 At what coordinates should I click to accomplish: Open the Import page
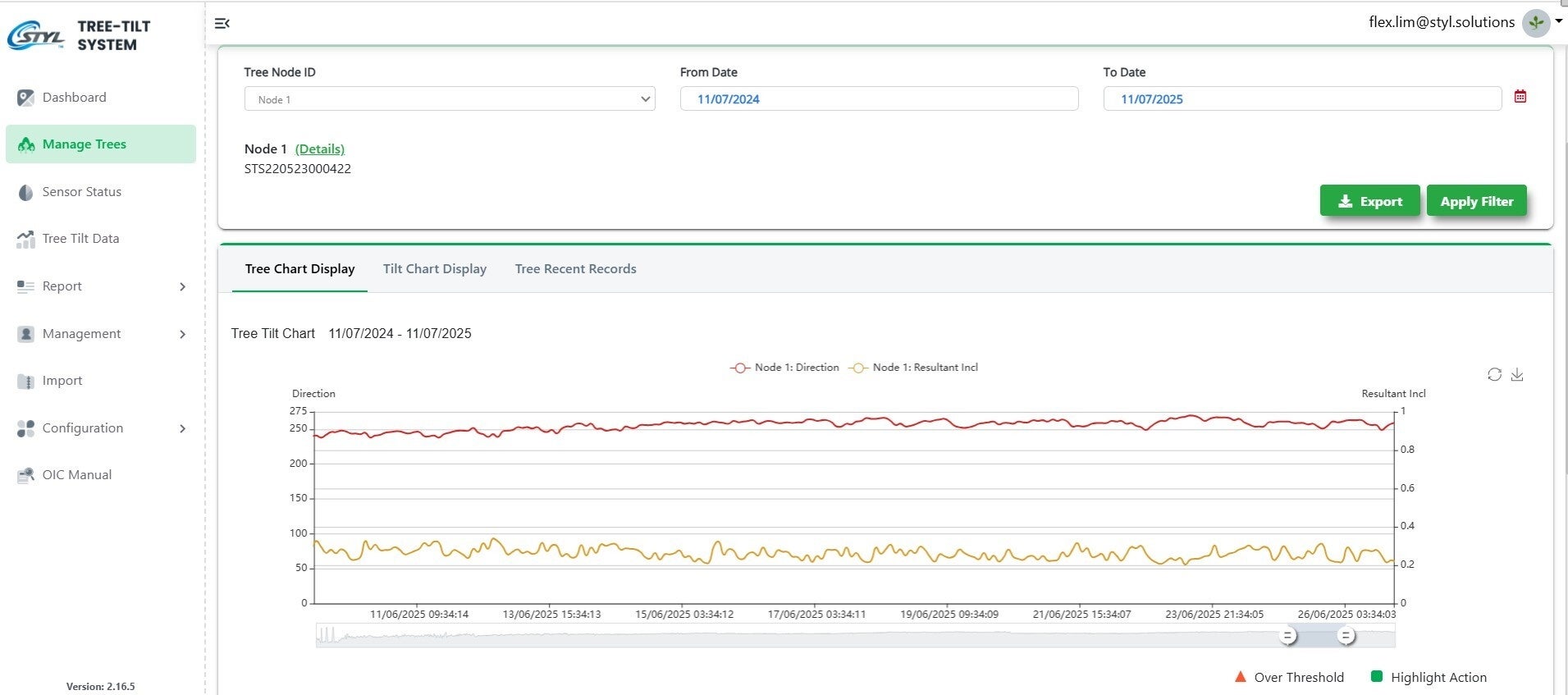click(x=62, y=381)
